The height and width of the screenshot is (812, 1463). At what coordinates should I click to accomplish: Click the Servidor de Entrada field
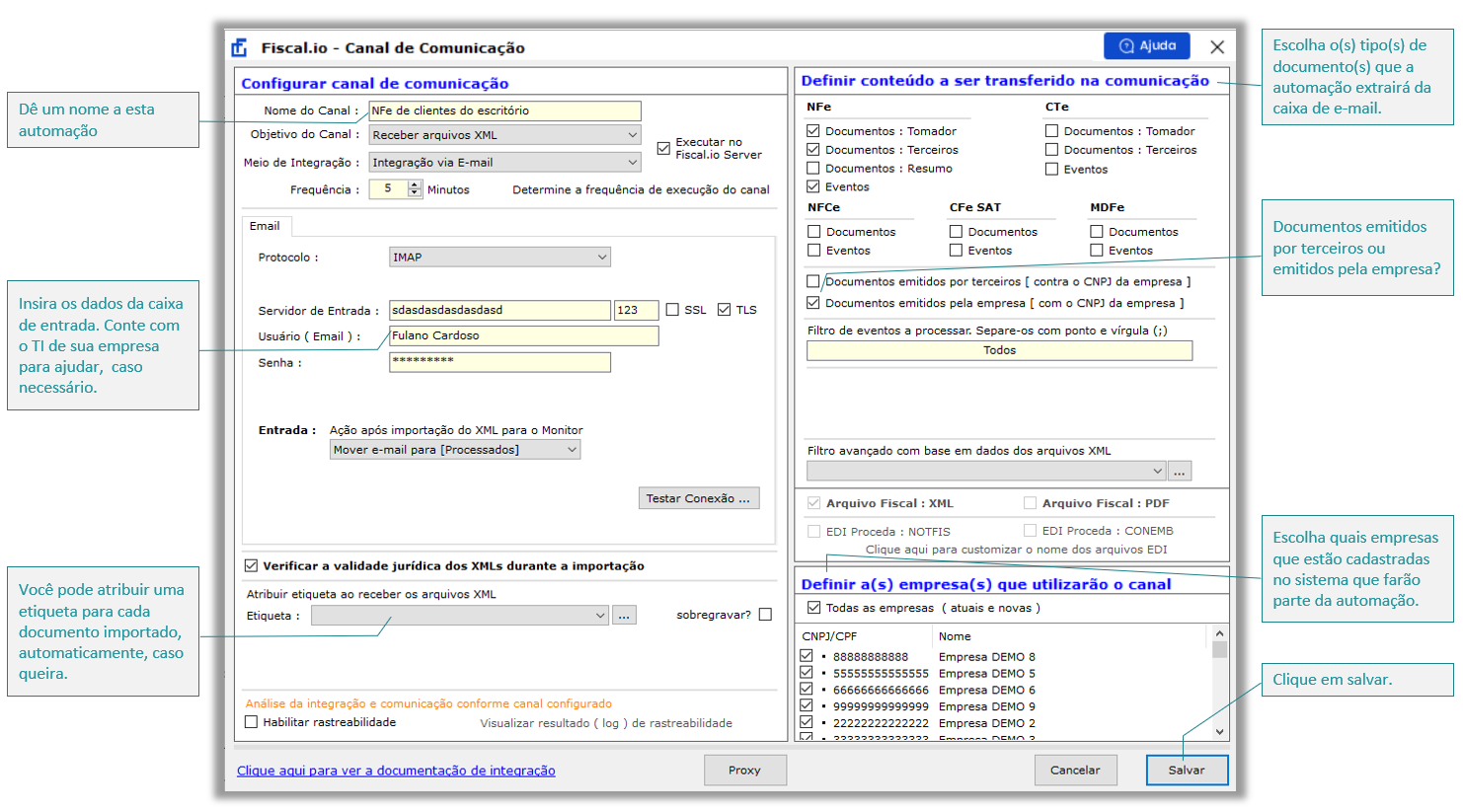tap(500, 310)
